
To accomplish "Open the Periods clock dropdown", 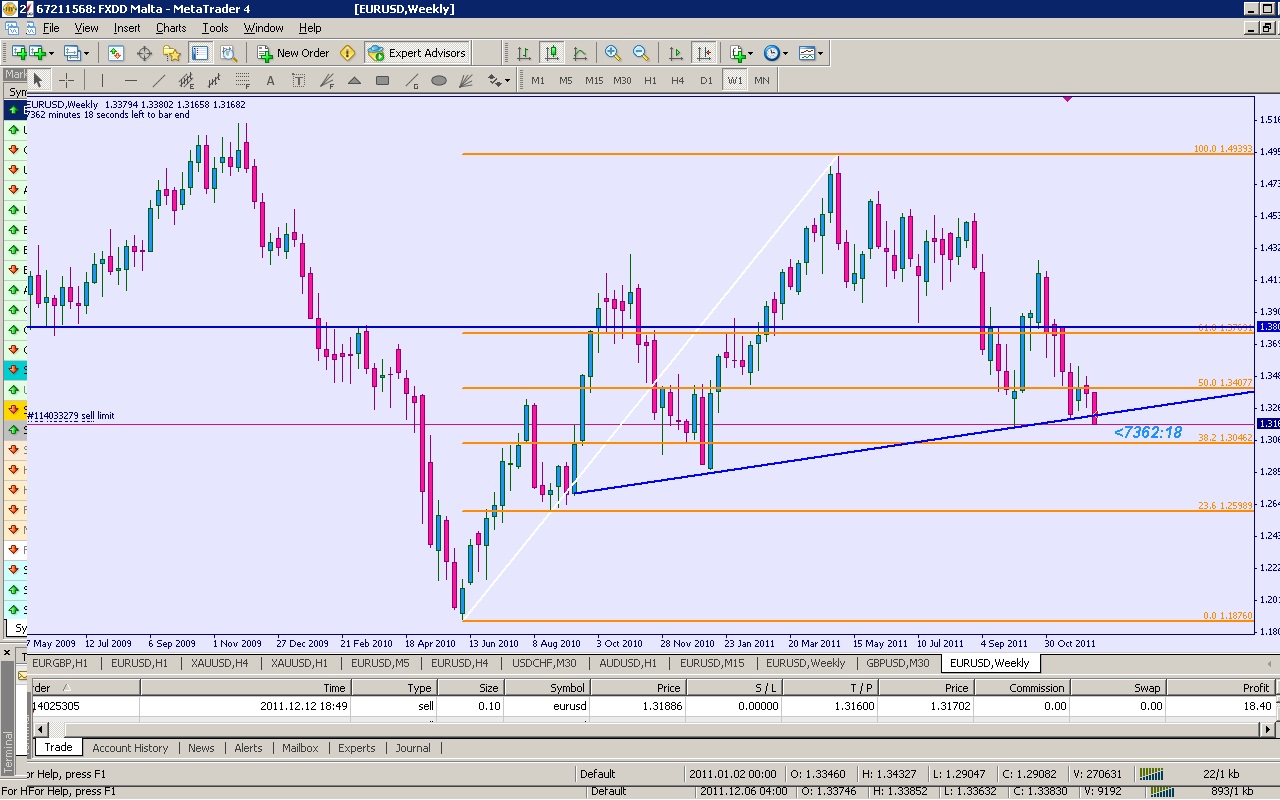I will 775,53.
